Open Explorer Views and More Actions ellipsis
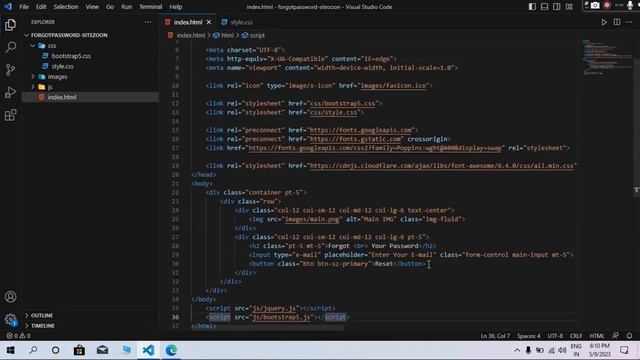Screen dimensions: 640x360 (148, 22)
